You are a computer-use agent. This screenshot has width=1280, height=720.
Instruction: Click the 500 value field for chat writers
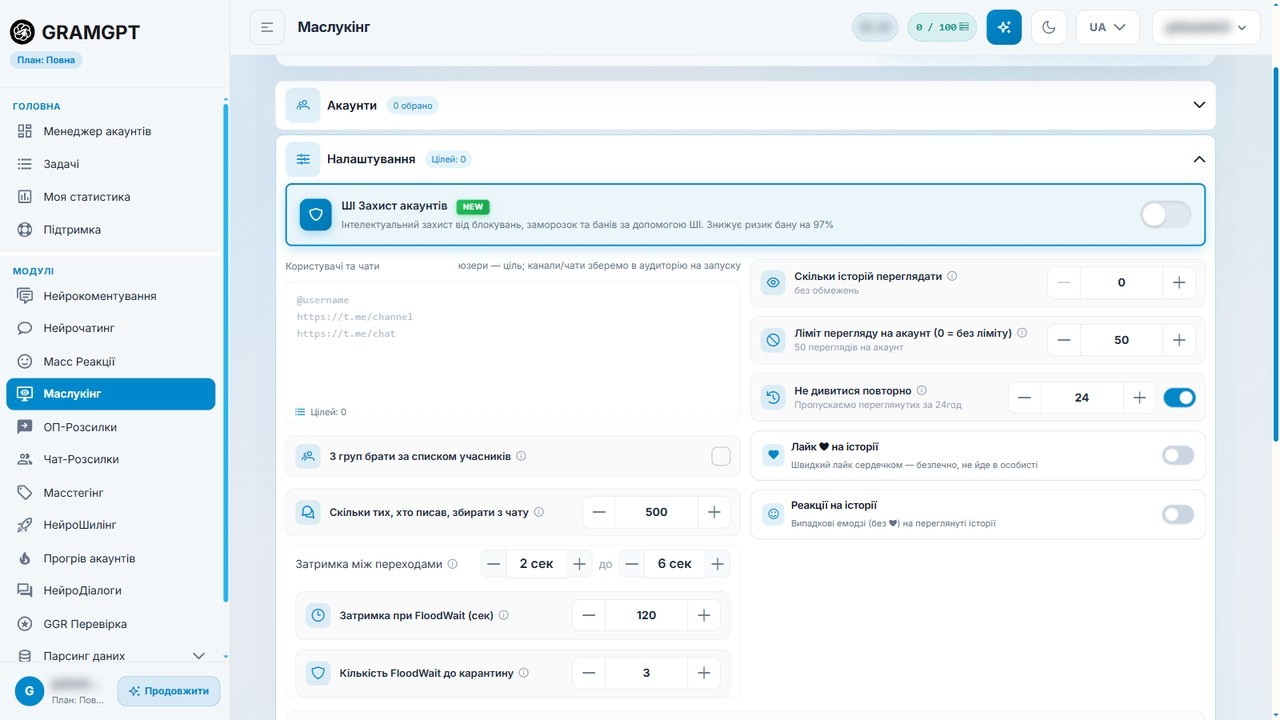pyautogui.click(x=656, y=512)
